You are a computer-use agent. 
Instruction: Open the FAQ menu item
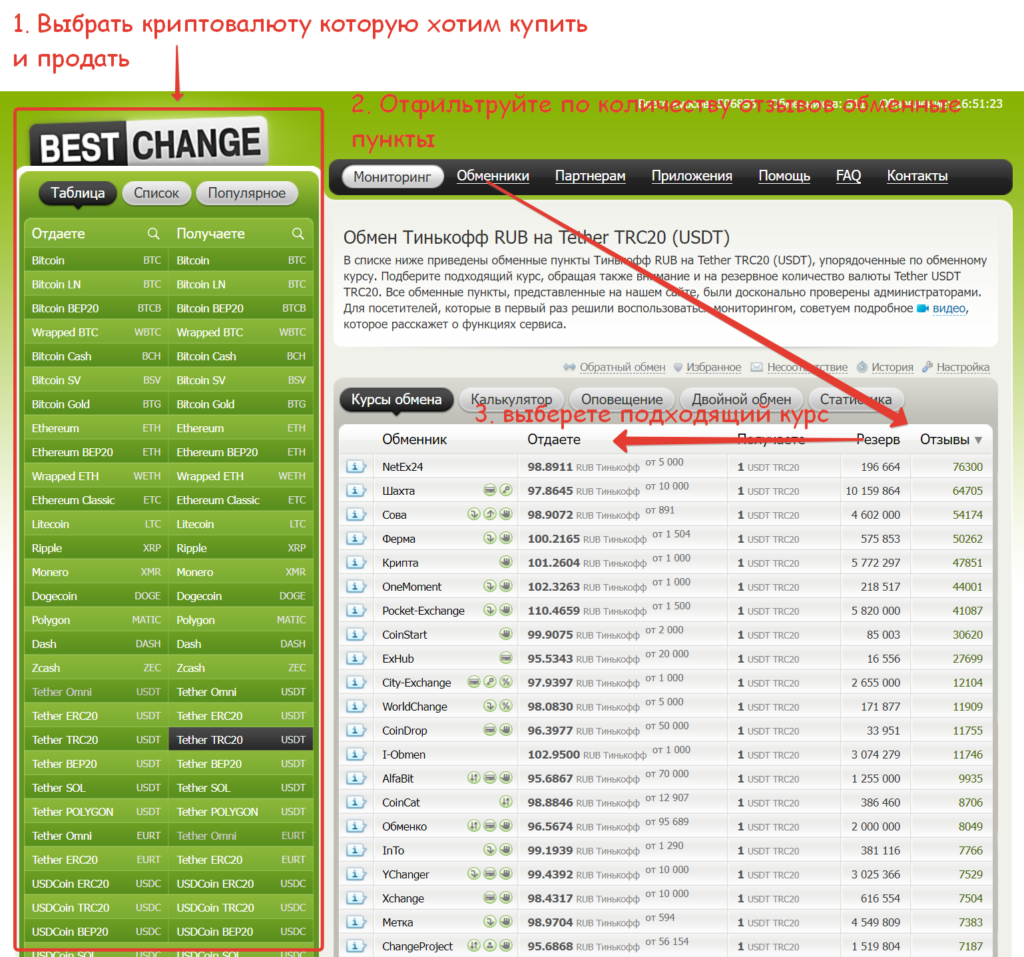pos(848,176)
